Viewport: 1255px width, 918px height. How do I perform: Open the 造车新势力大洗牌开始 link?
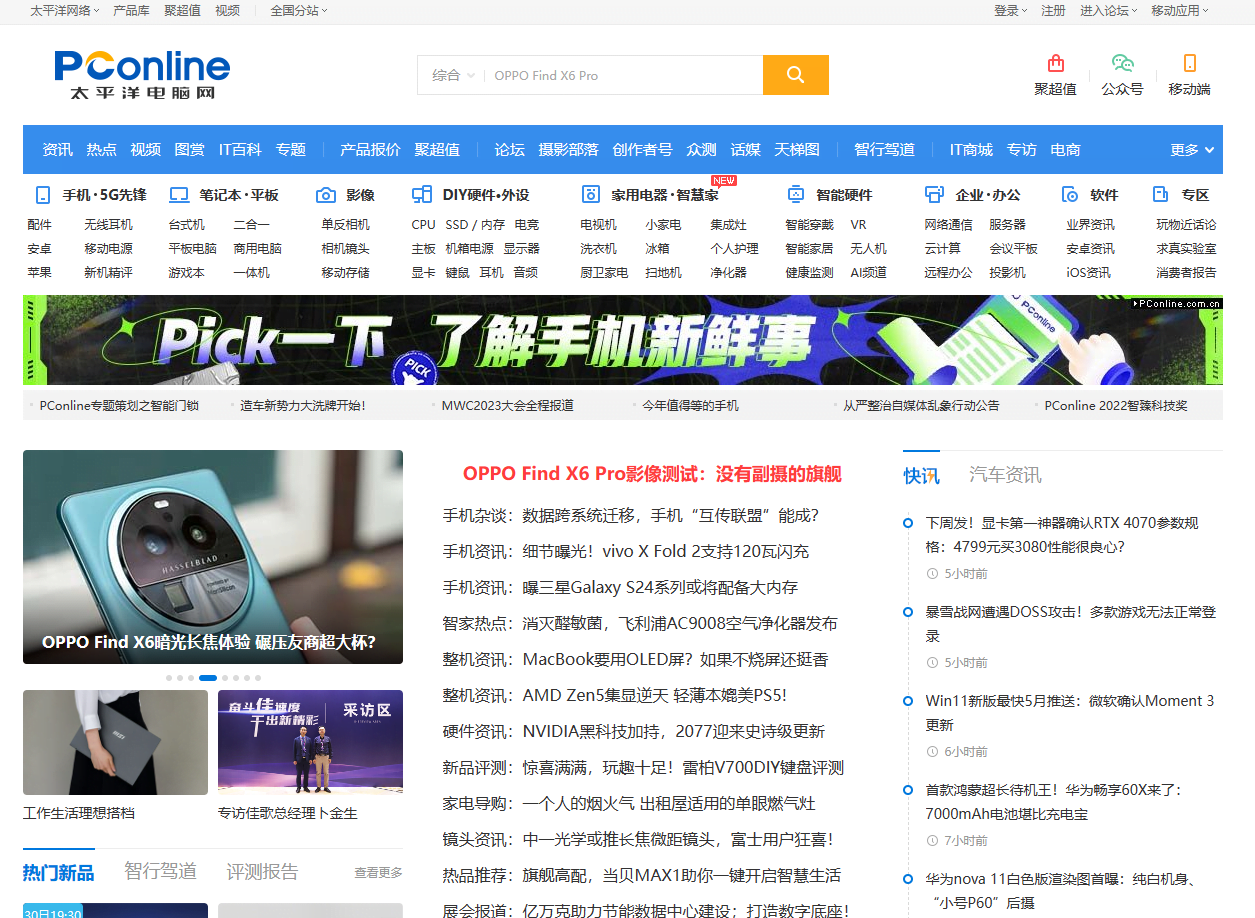click(x=303, y=405)
